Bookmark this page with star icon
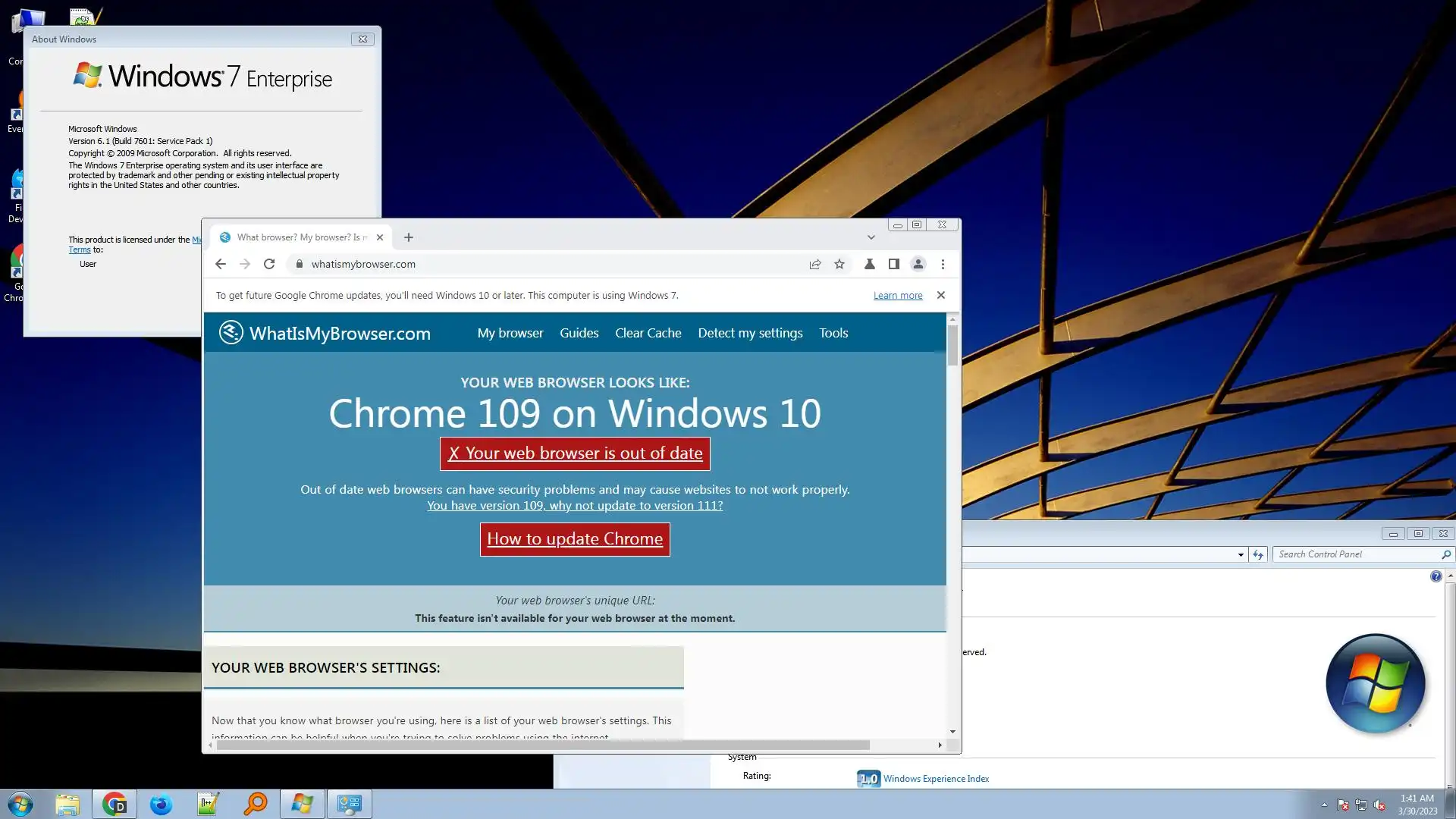 [839, 264]
